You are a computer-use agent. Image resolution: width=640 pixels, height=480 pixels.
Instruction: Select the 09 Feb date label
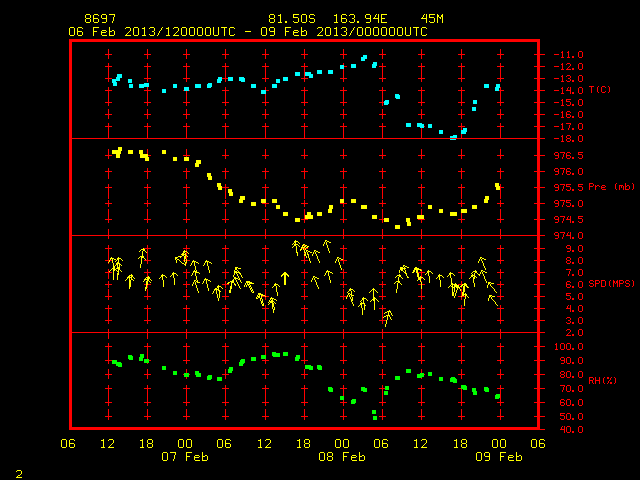[499, 457]
